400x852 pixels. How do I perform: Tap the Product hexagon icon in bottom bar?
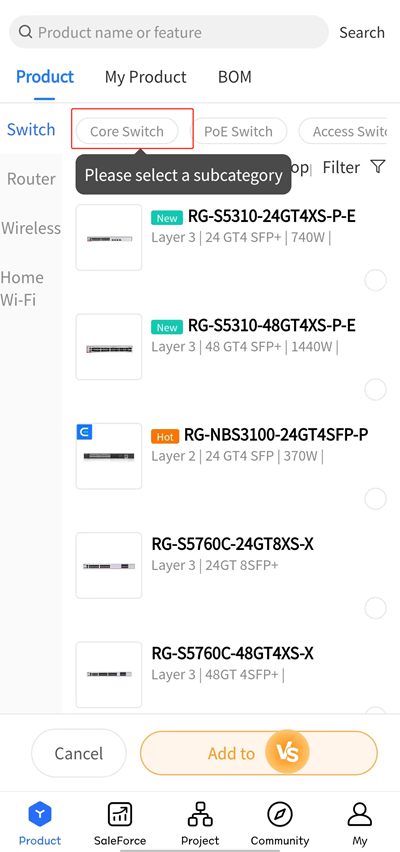(x=40, y=815)
